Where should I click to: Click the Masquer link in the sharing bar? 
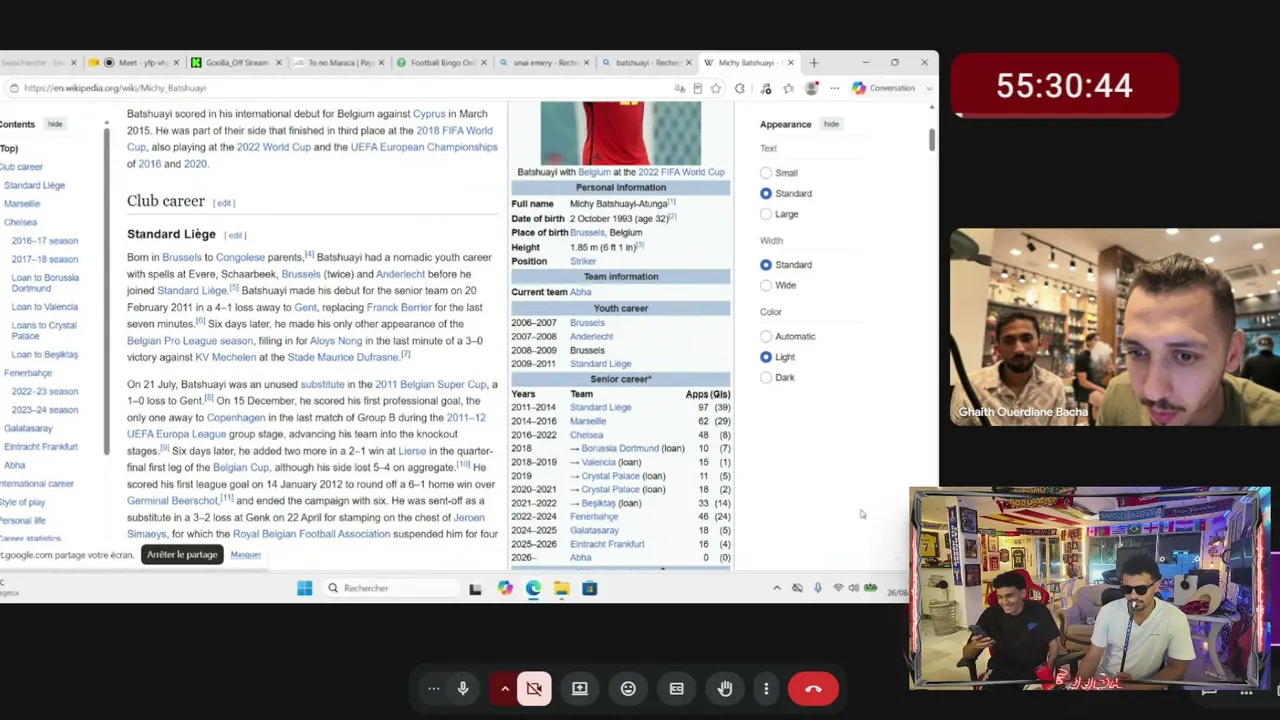click(x=245, y=555)
